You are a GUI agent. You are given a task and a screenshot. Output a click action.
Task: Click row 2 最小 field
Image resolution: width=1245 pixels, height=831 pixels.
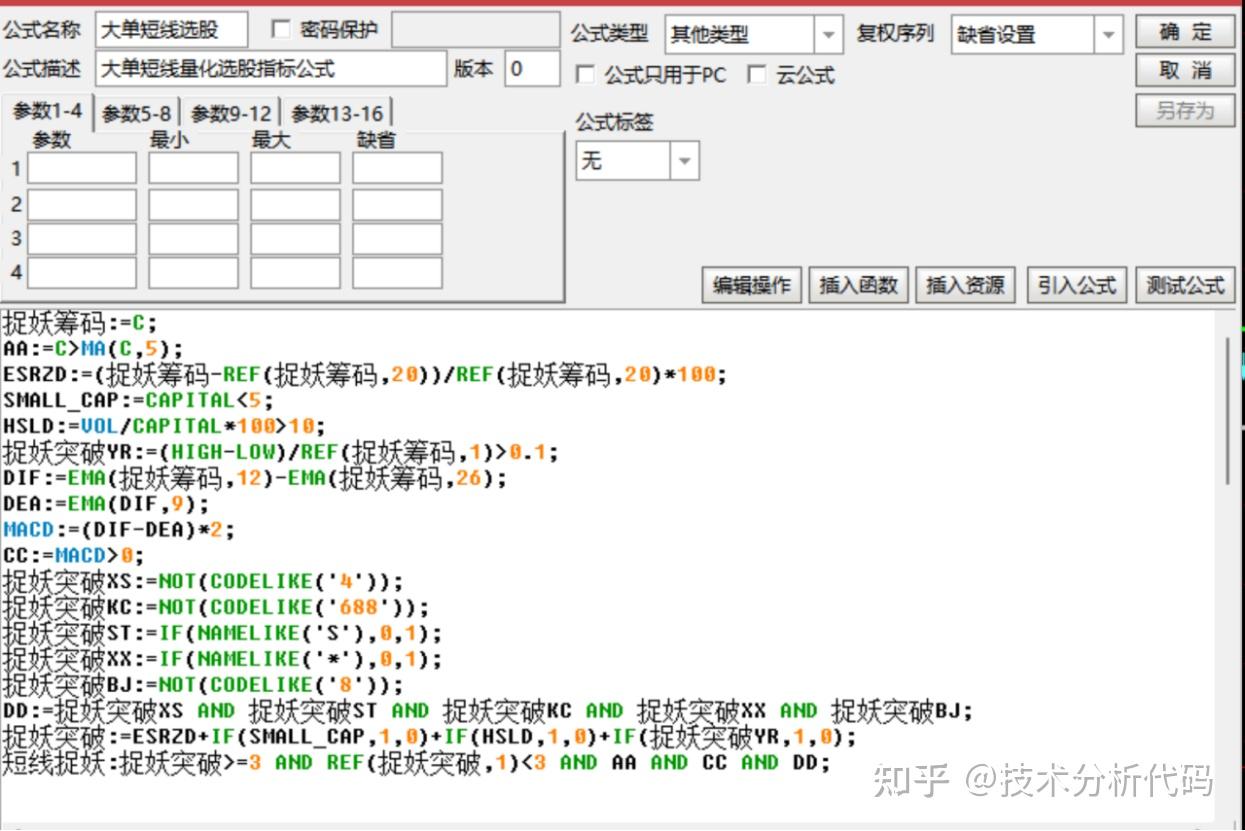click(x=194, y=204)
